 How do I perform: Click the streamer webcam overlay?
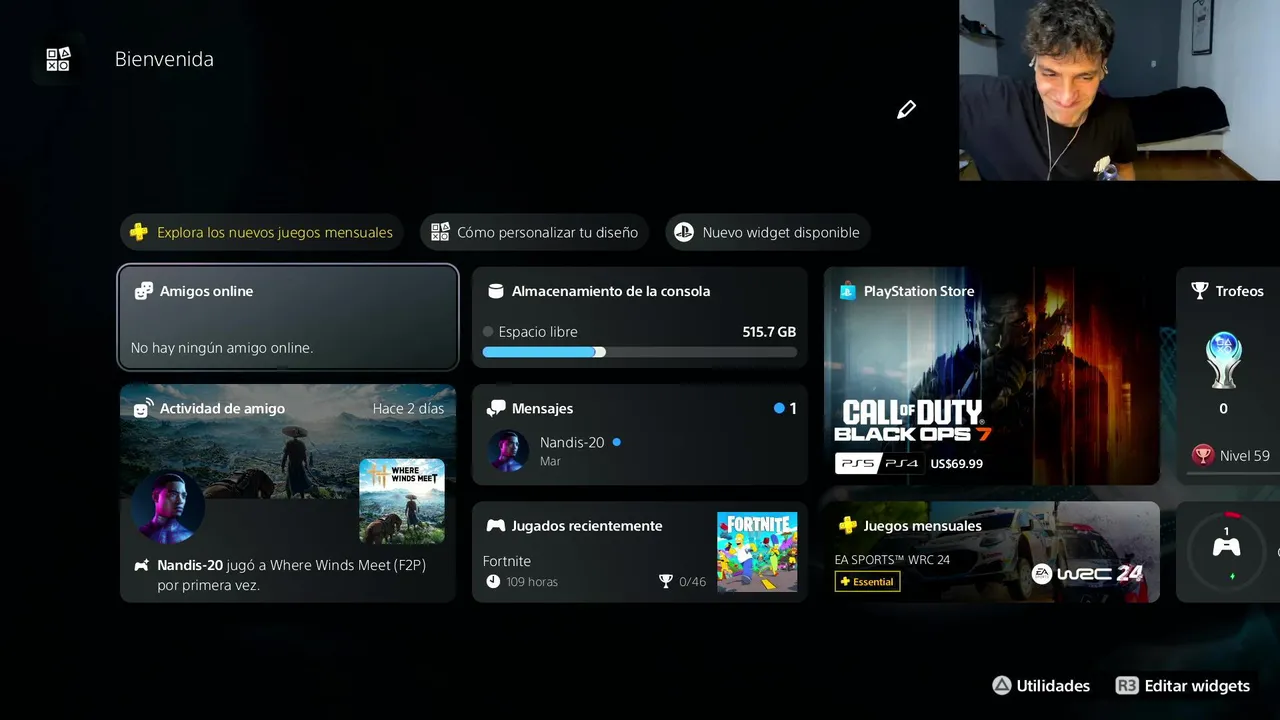pyautogui.click(x=1119, y=90)
